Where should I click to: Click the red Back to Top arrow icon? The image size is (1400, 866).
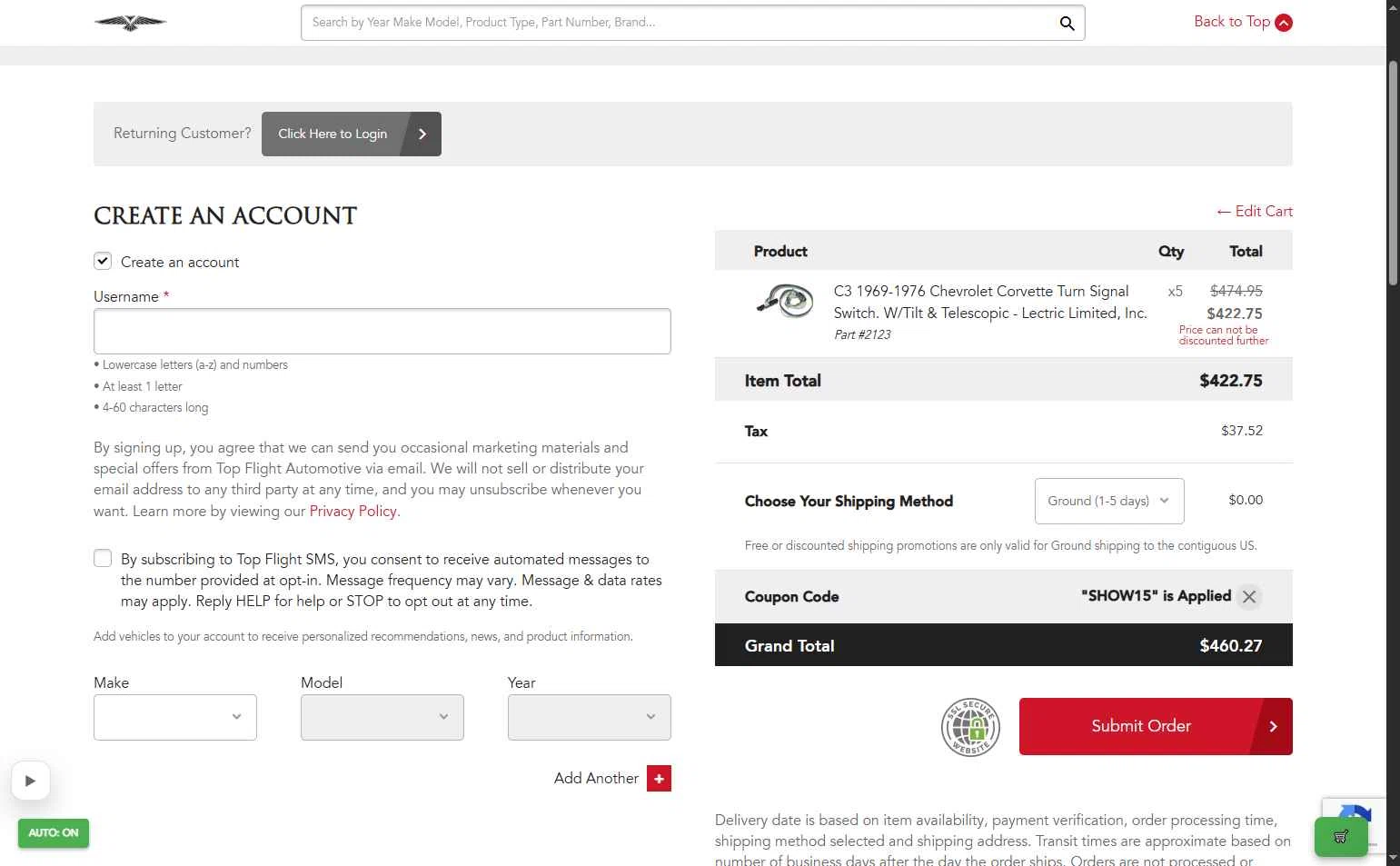[x=1284, y=23]
